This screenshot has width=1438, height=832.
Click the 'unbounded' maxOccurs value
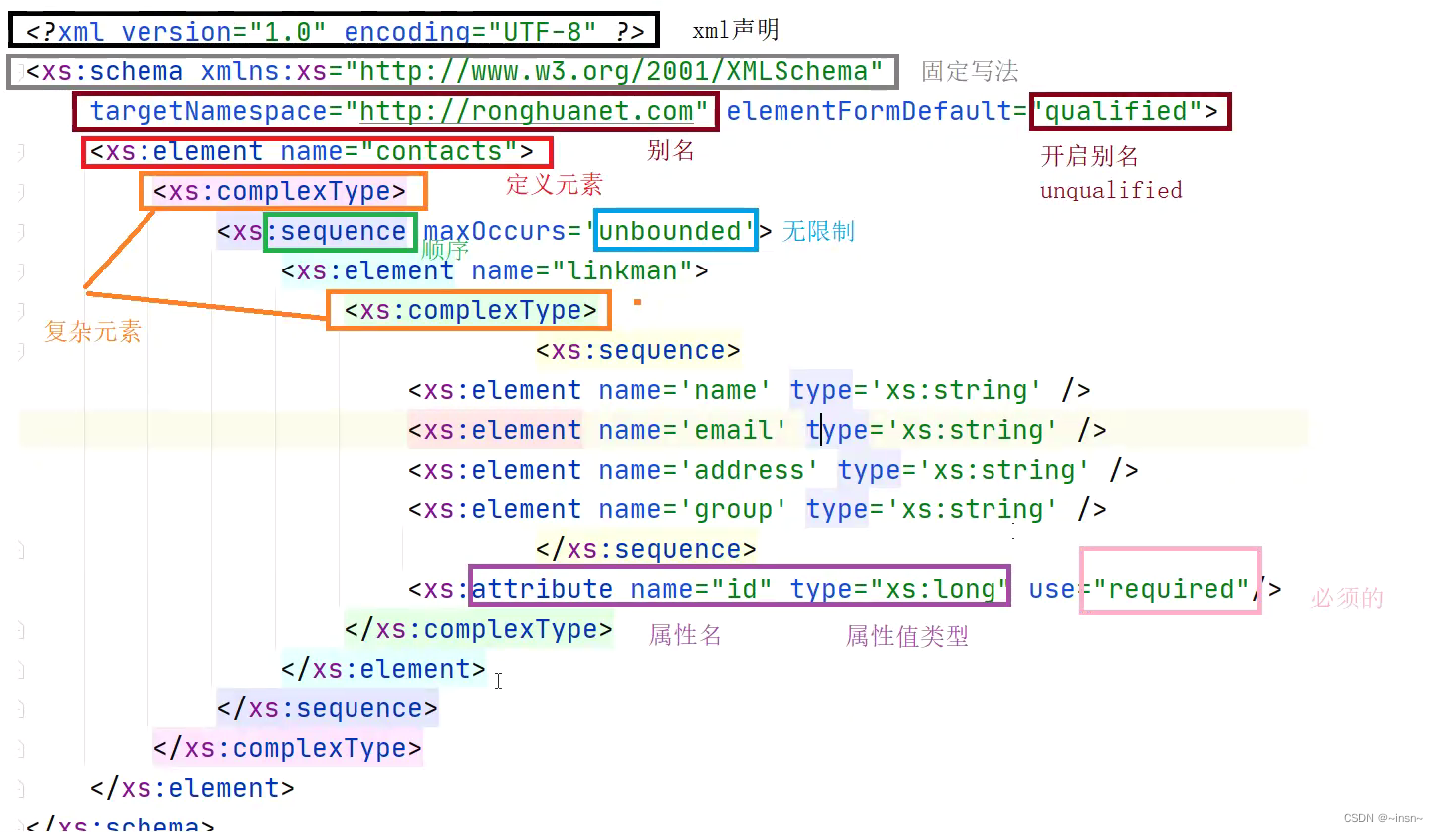(677, 232)
